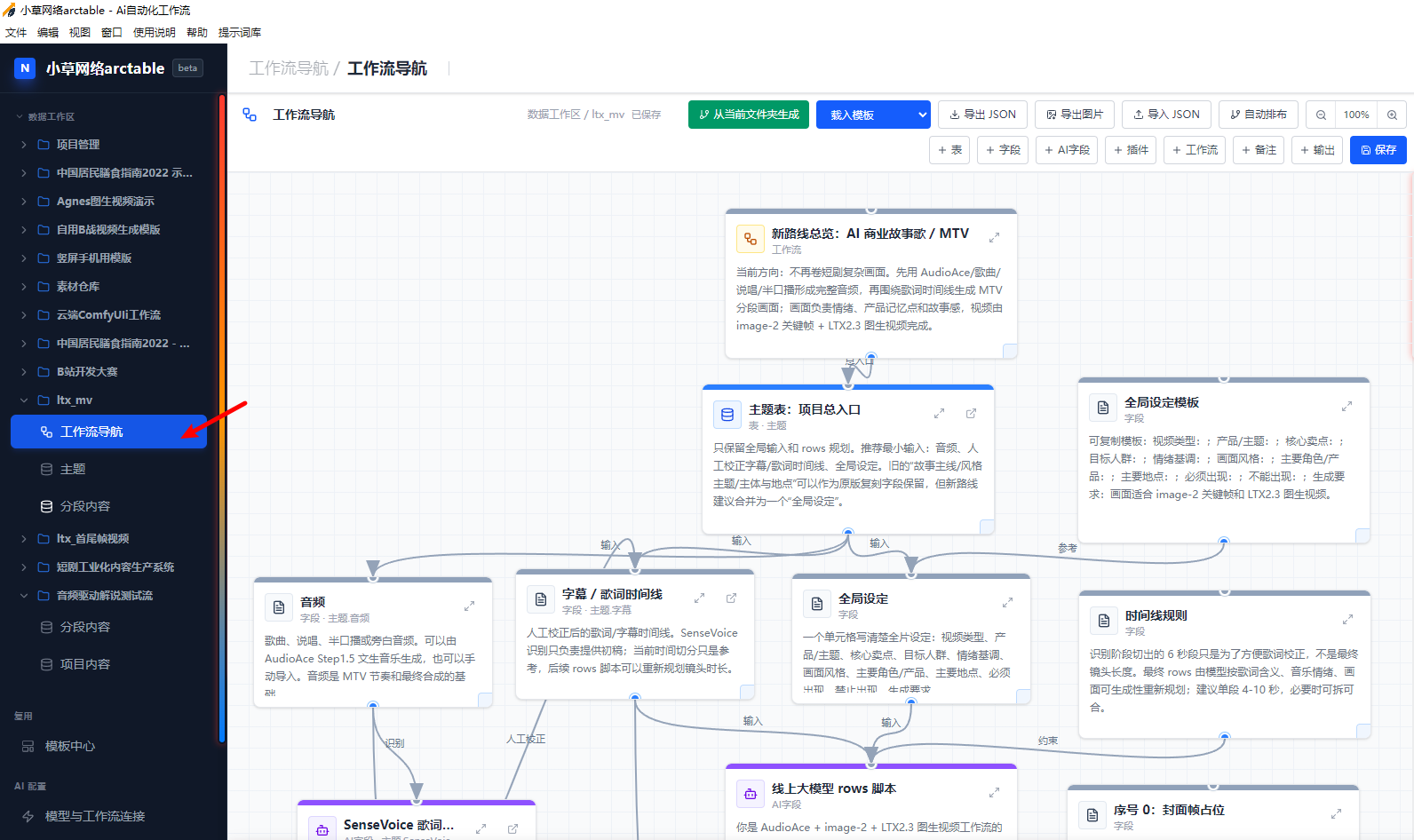Click the 线上大模型 AI robot icon
Screen dimensions: 1414x840
click(751, 794)
